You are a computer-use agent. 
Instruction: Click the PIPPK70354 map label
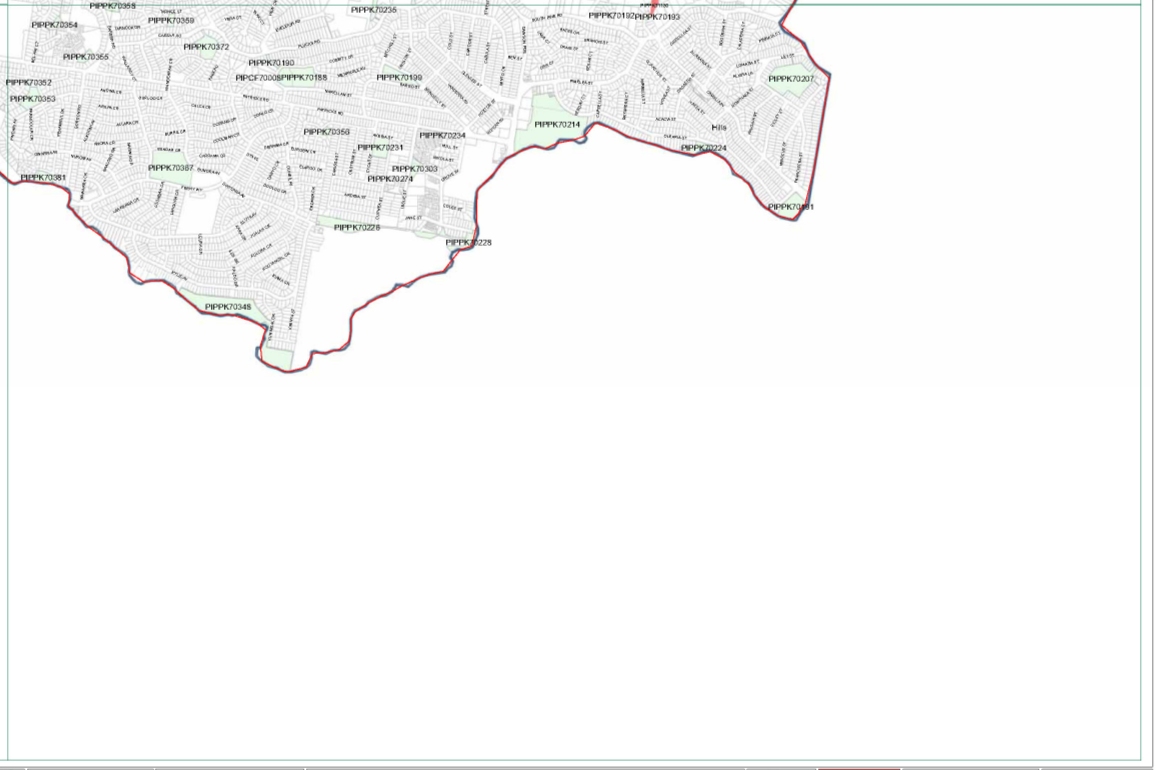coord(54,25)
